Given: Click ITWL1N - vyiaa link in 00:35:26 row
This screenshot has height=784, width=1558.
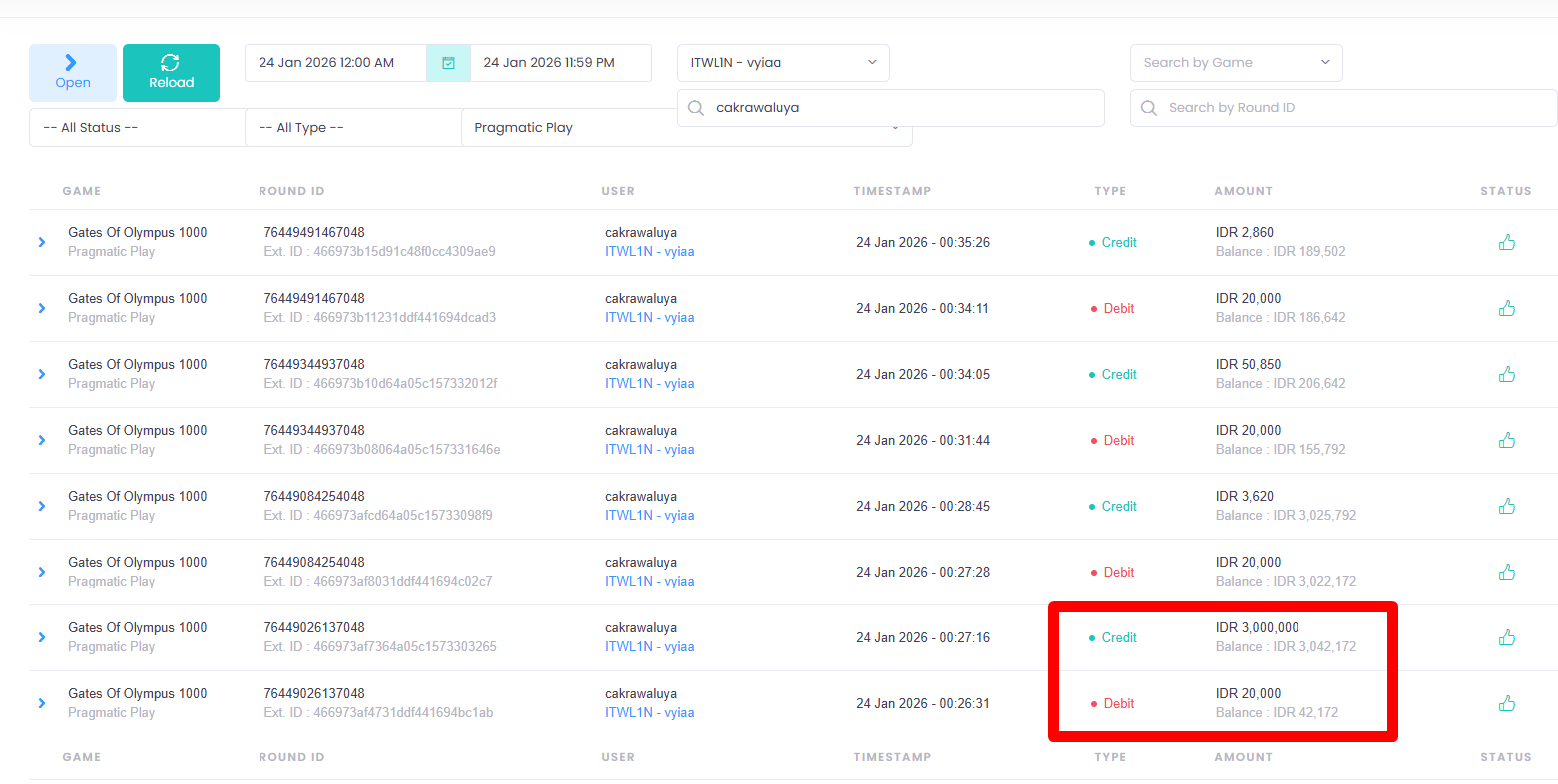Looking at the screenshot, I should point(650,252).
